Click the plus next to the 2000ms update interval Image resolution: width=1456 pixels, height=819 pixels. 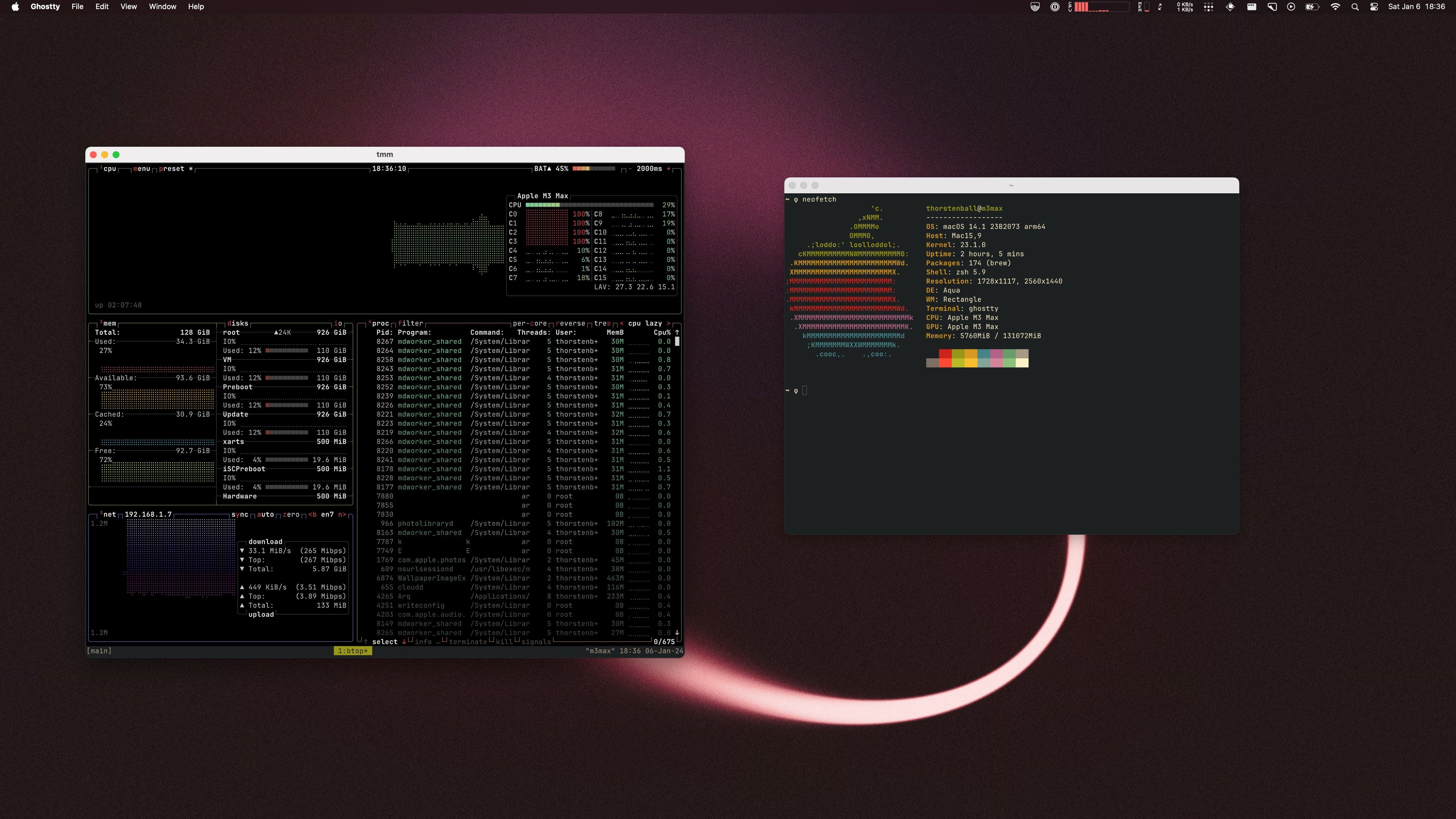(669, 168)
